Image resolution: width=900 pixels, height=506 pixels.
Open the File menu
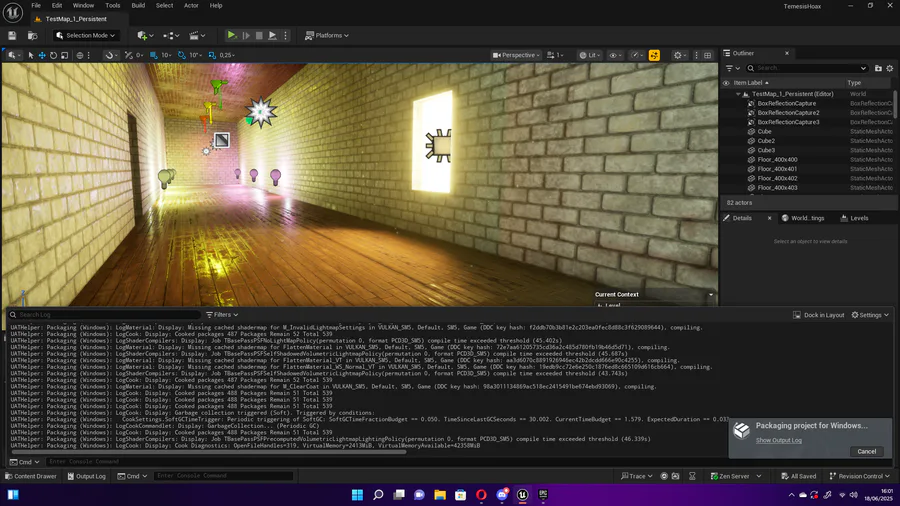(36, 5)
